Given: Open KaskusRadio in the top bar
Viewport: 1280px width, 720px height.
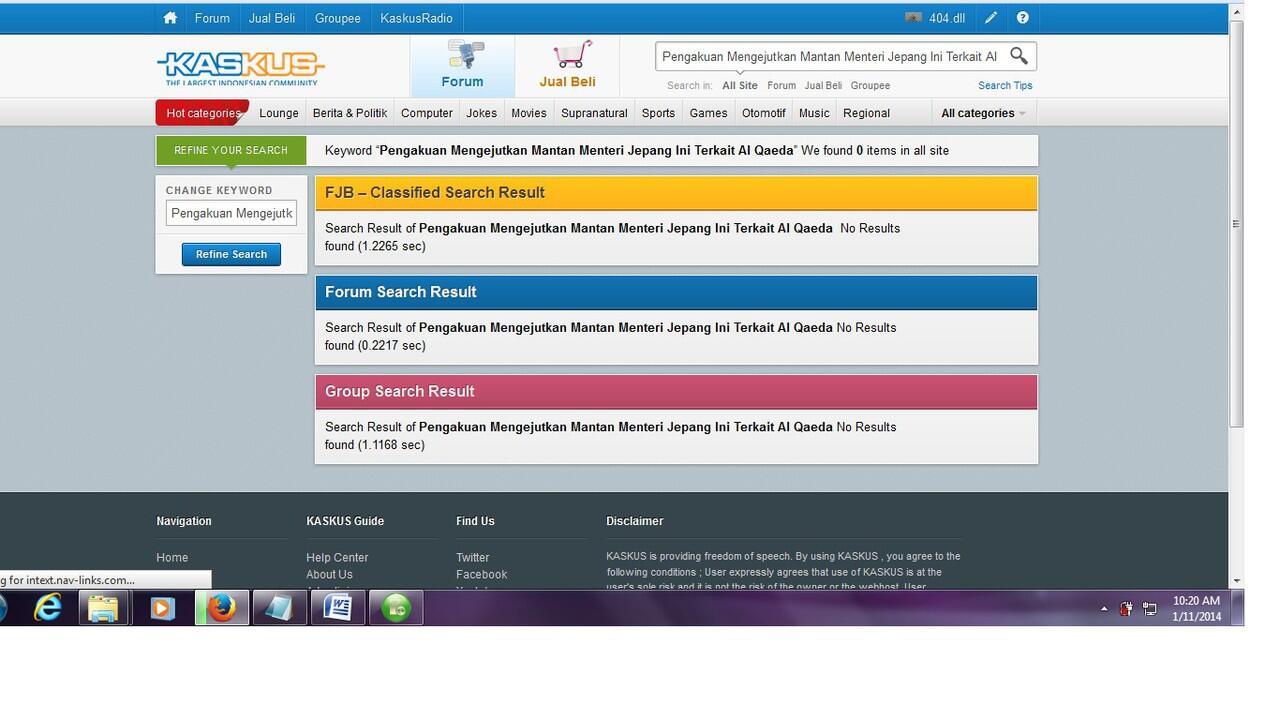Looking at the screenshot, I should coord(416,18).
